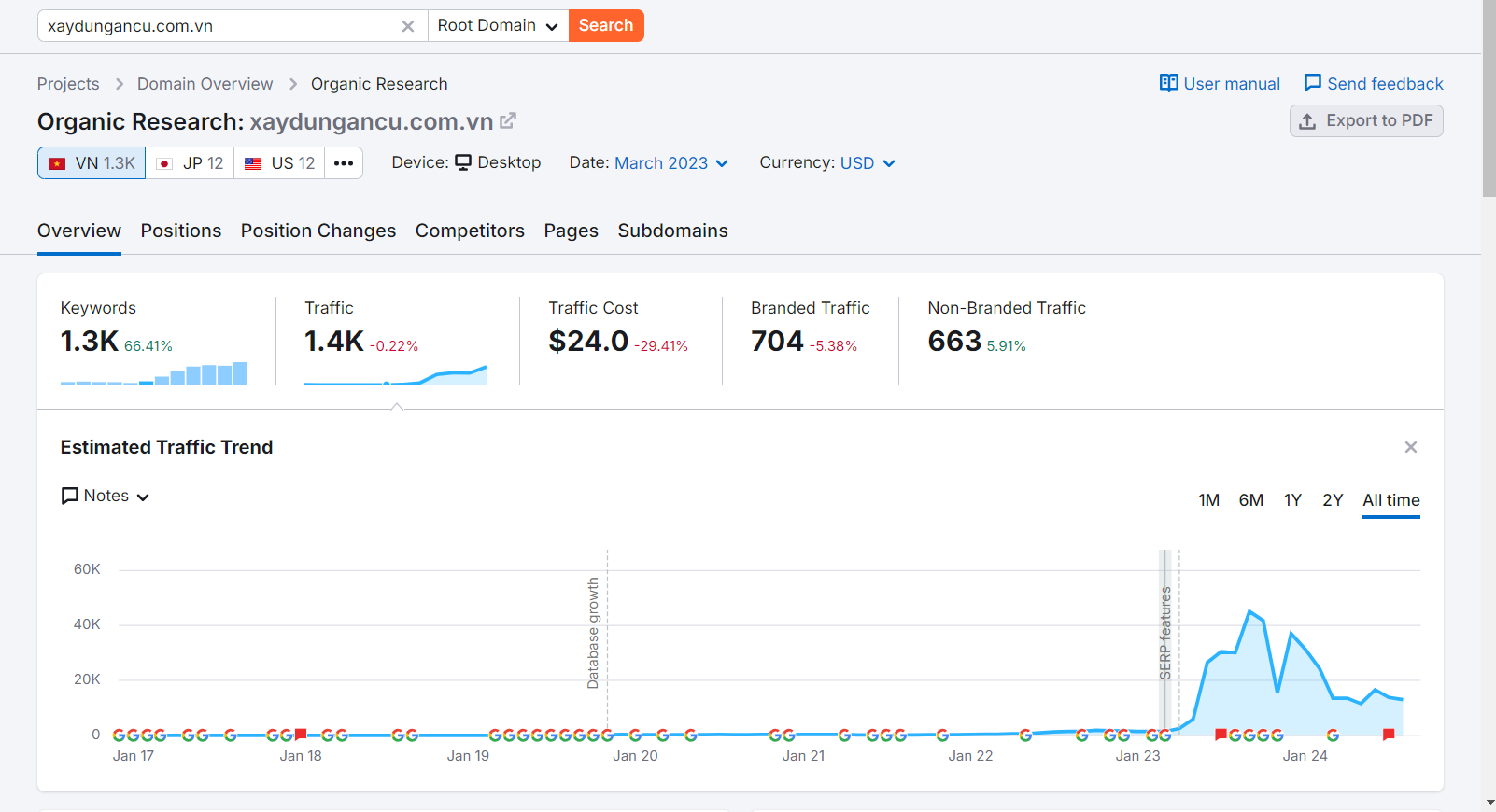Click the Keywords bar chart sparkline
The width and height of the screenshot is (1496, 812).
(x=154, y=373)
